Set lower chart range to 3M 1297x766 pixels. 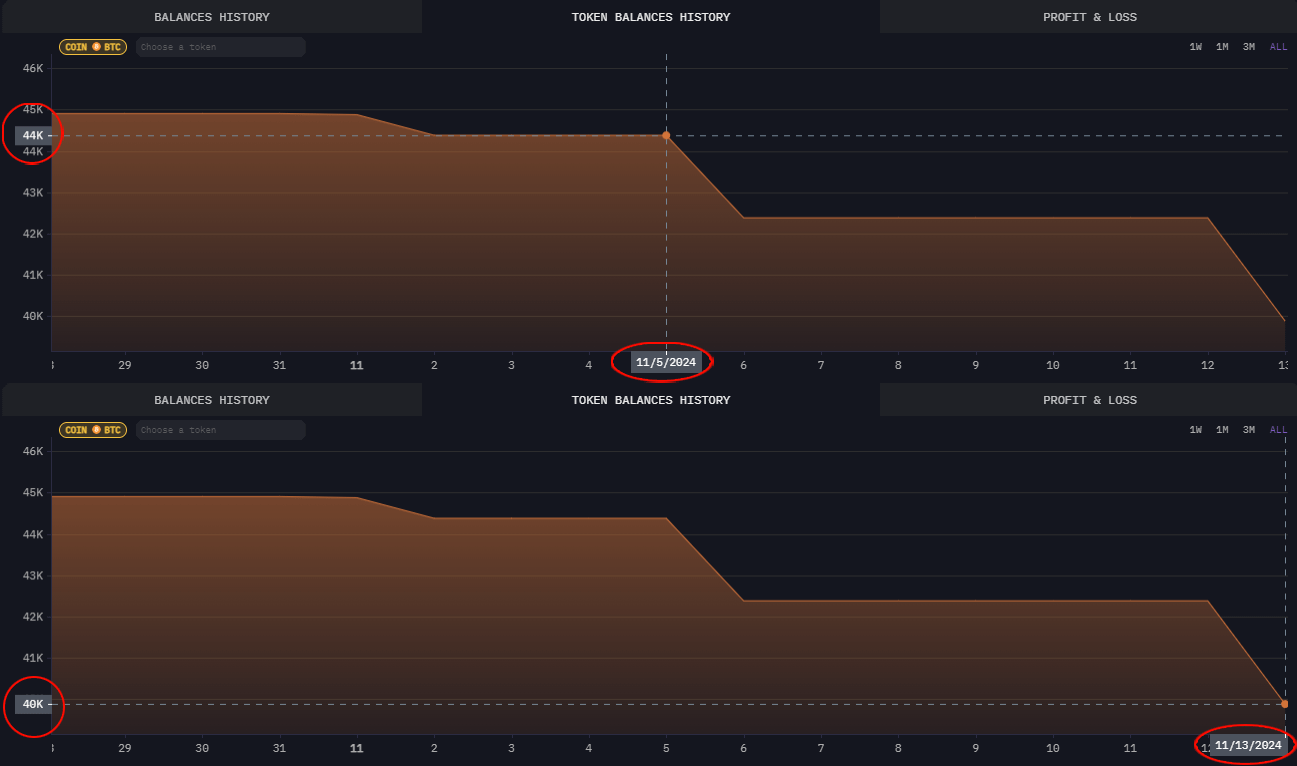click(1249, 430)
